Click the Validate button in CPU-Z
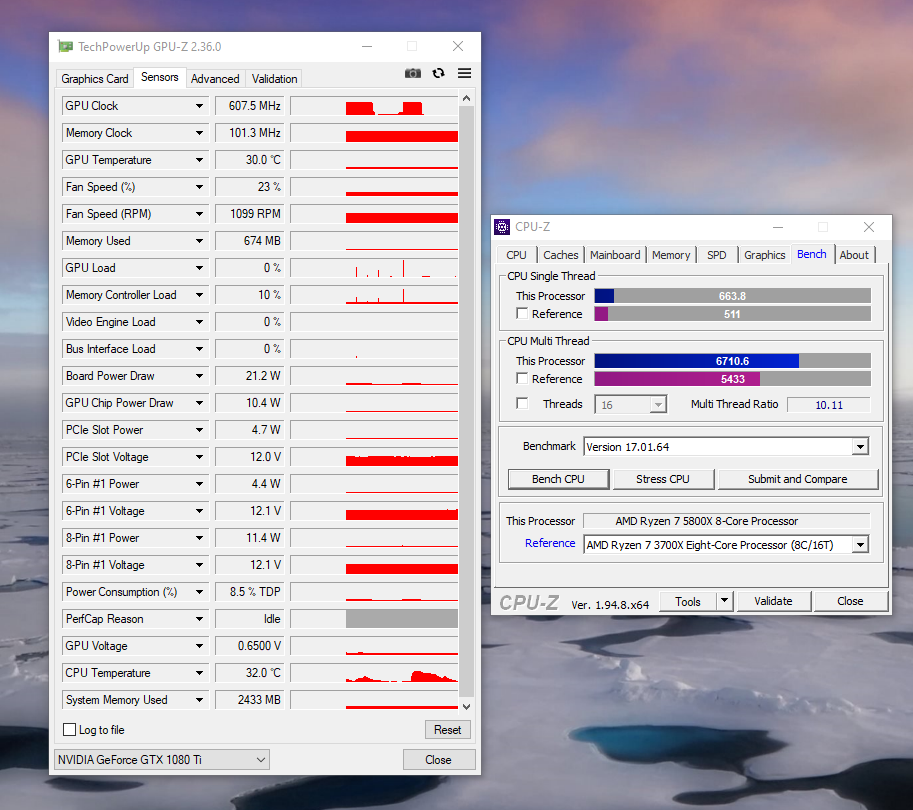This screenshot has width=913, height=810. [773, 601]
